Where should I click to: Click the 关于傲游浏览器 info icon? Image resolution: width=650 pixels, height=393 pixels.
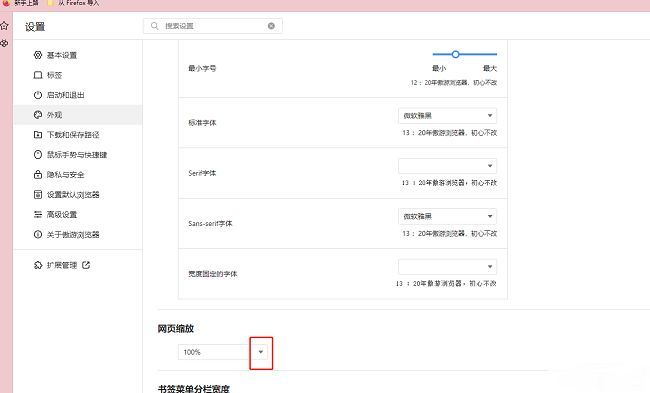tap(38, 234)
